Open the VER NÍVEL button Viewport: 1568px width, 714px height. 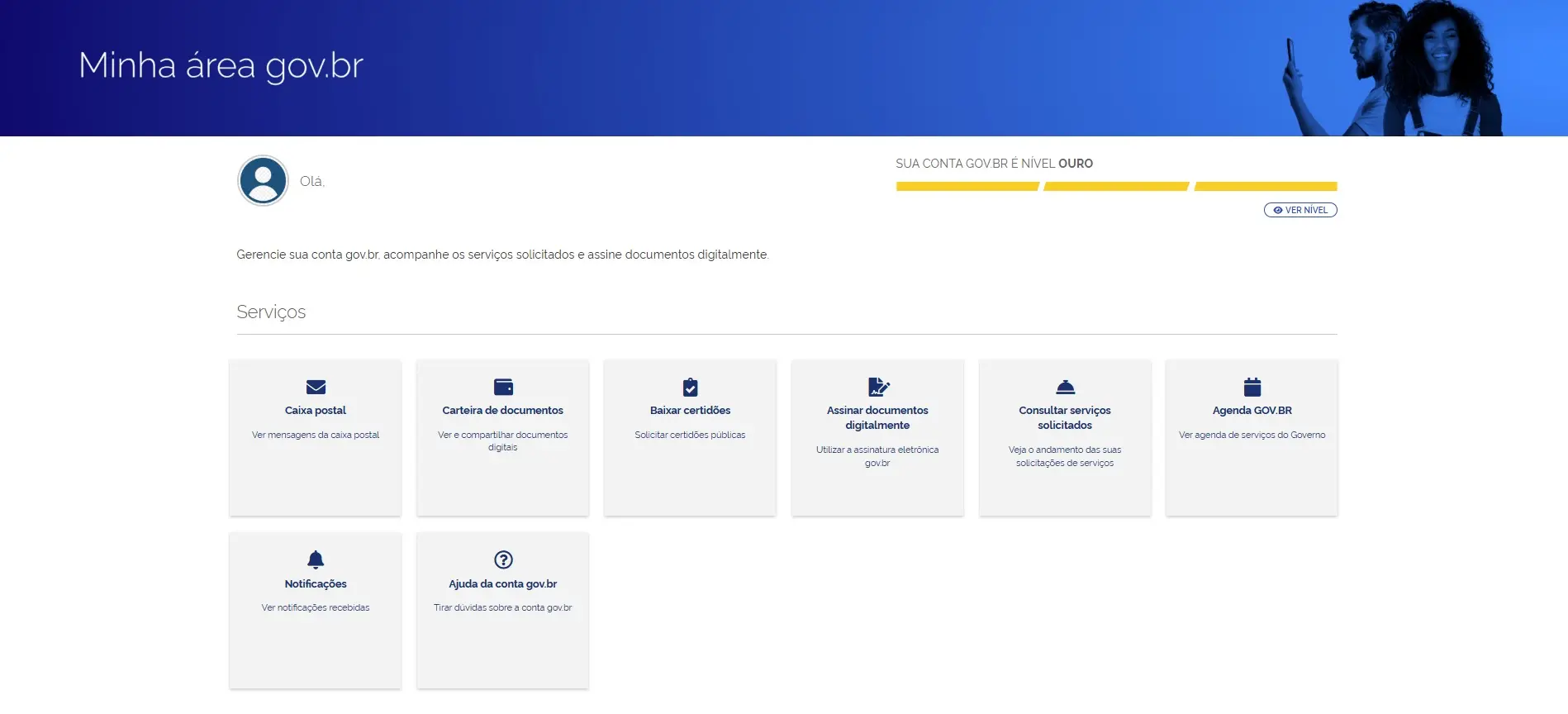[1300, 210]
